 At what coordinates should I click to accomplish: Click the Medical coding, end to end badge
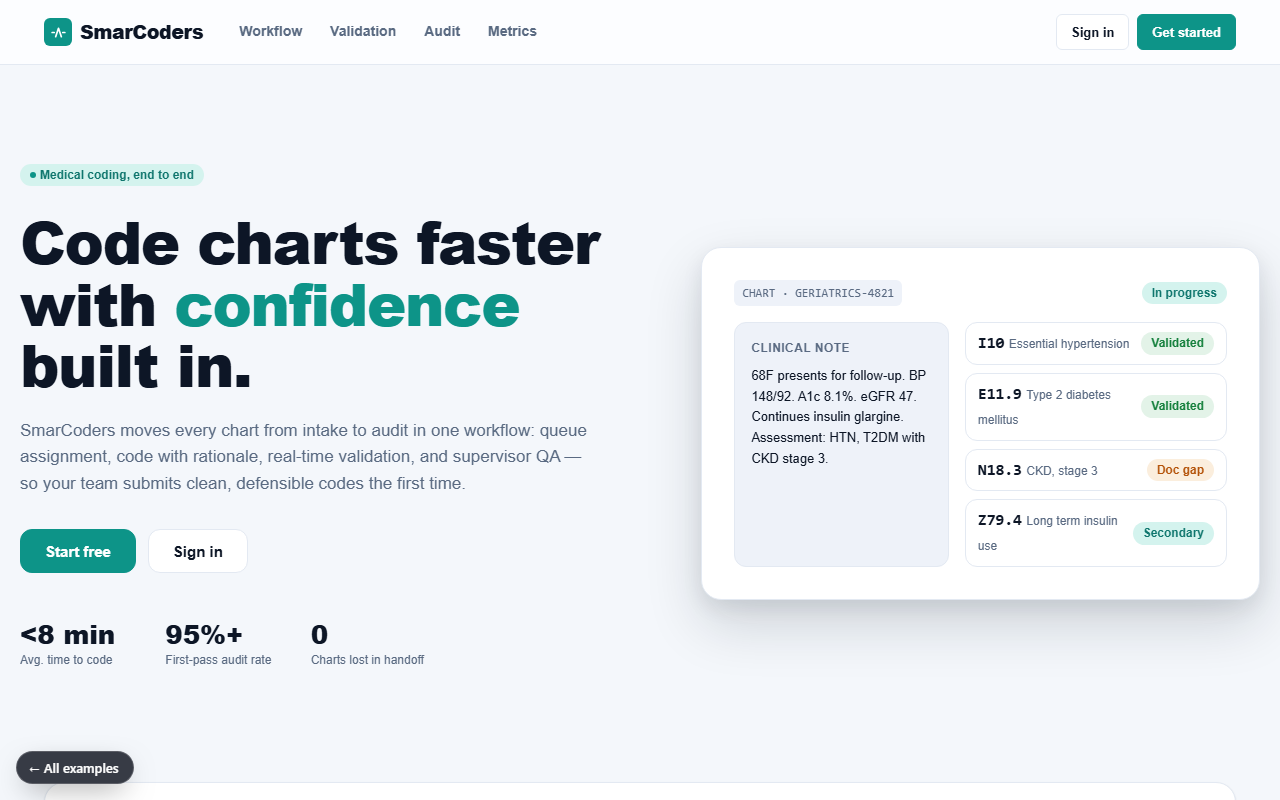coord(112,175)
